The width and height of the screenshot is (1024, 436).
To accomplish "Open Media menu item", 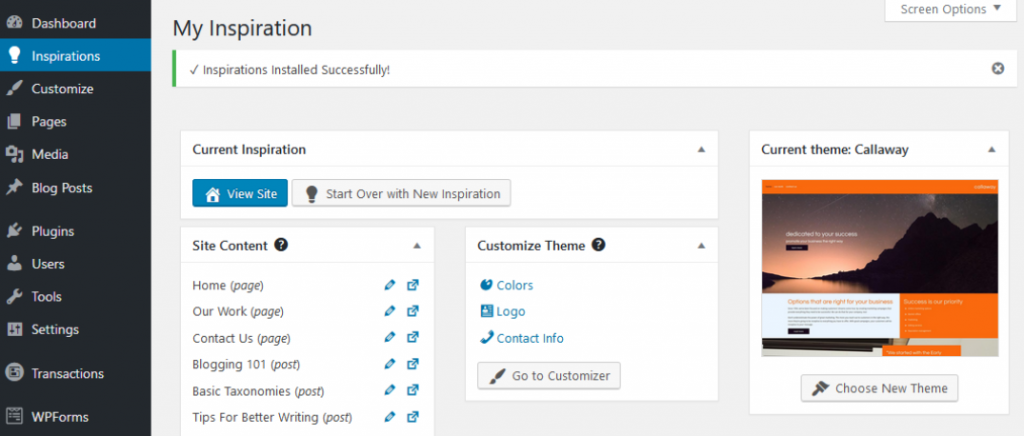I will pyautogui.click(x=75, y=154).
